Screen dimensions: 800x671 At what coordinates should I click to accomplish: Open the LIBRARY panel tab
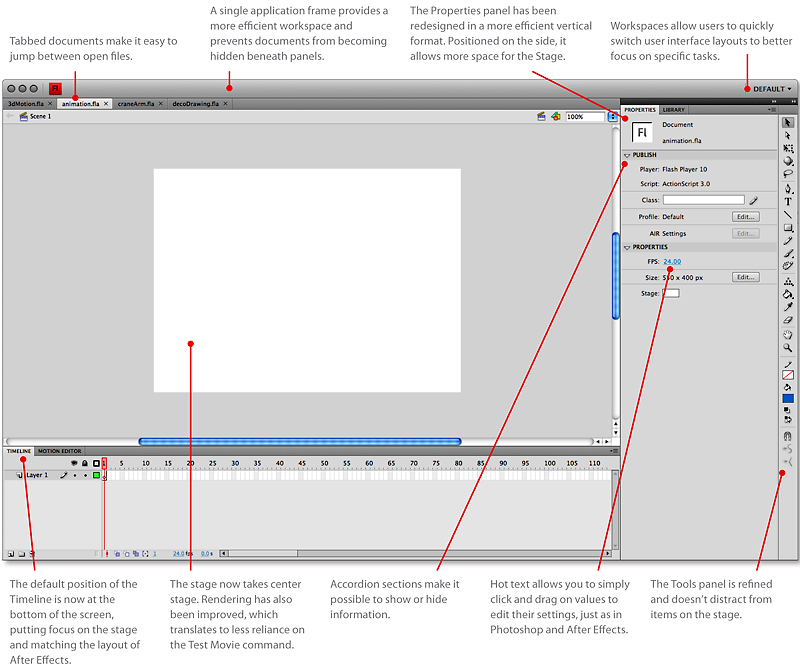[675, 110]
